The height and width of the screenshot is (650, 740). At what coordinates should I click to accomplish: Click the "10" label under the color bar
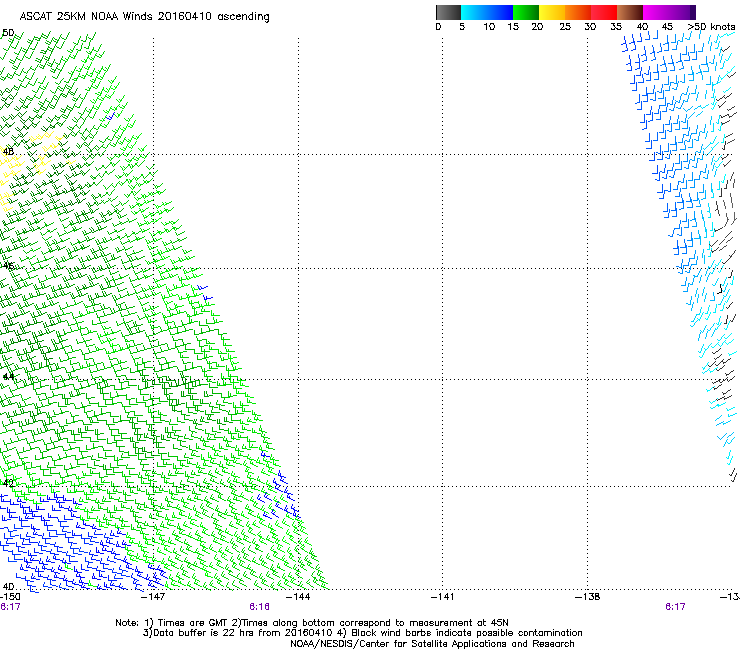pyautogui.click(x=489, y=27)
